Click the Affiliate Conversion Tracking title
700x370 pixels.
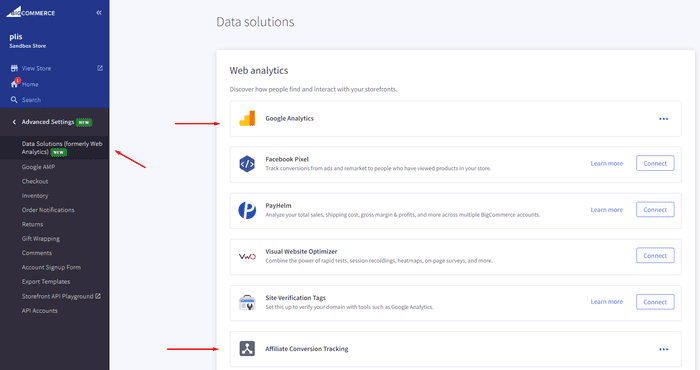tap(307, 349)
